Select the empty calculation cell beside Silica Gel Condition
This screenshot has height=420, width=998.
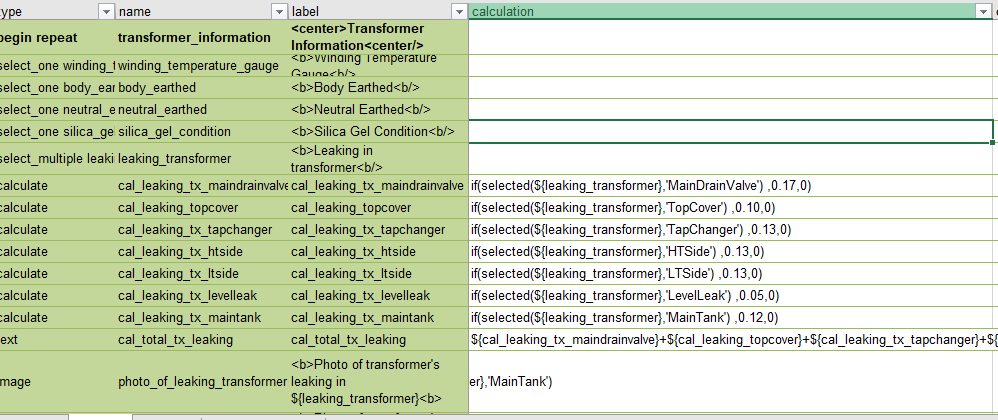(x=730, y=131)
